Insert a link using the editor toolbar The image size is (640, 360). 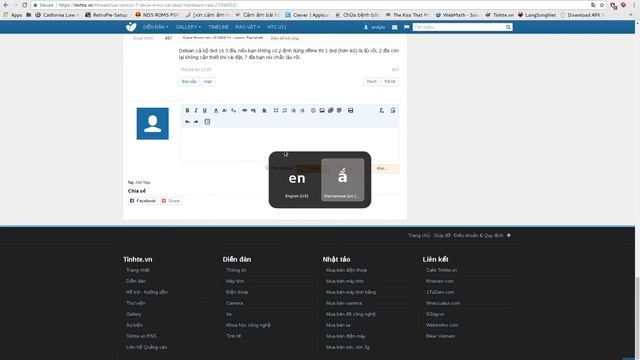pos(244,110)
